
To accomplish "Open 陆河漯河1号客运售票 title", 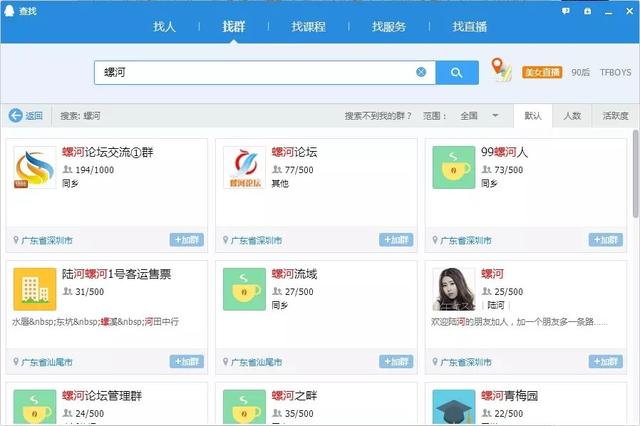I will (116, 274).
